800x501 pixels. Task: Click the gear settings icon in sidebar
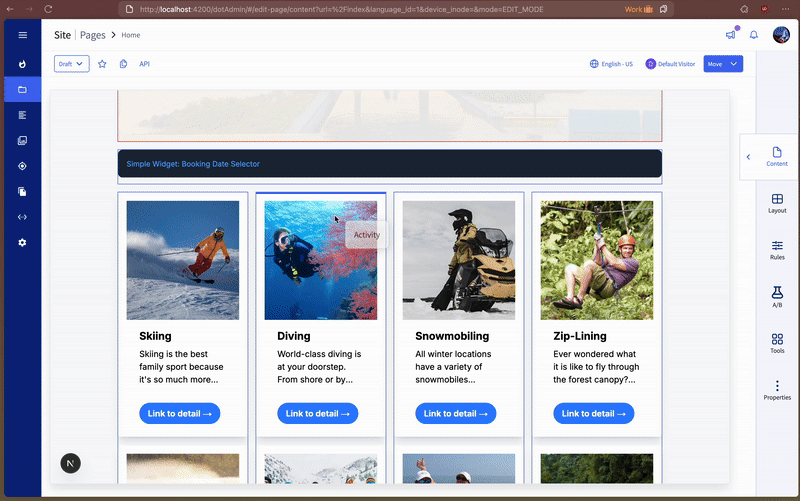point(22,243)
